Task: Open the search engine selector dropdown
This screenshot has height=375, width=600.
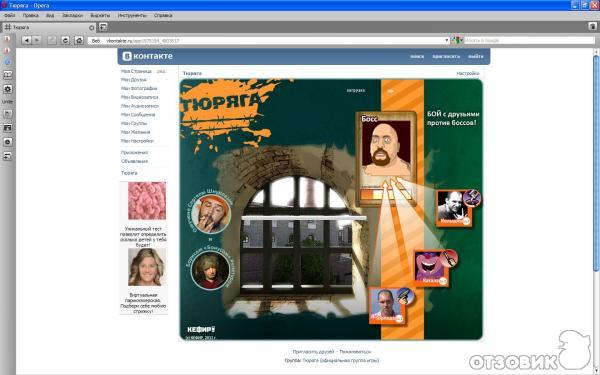Action: point(457,40)
